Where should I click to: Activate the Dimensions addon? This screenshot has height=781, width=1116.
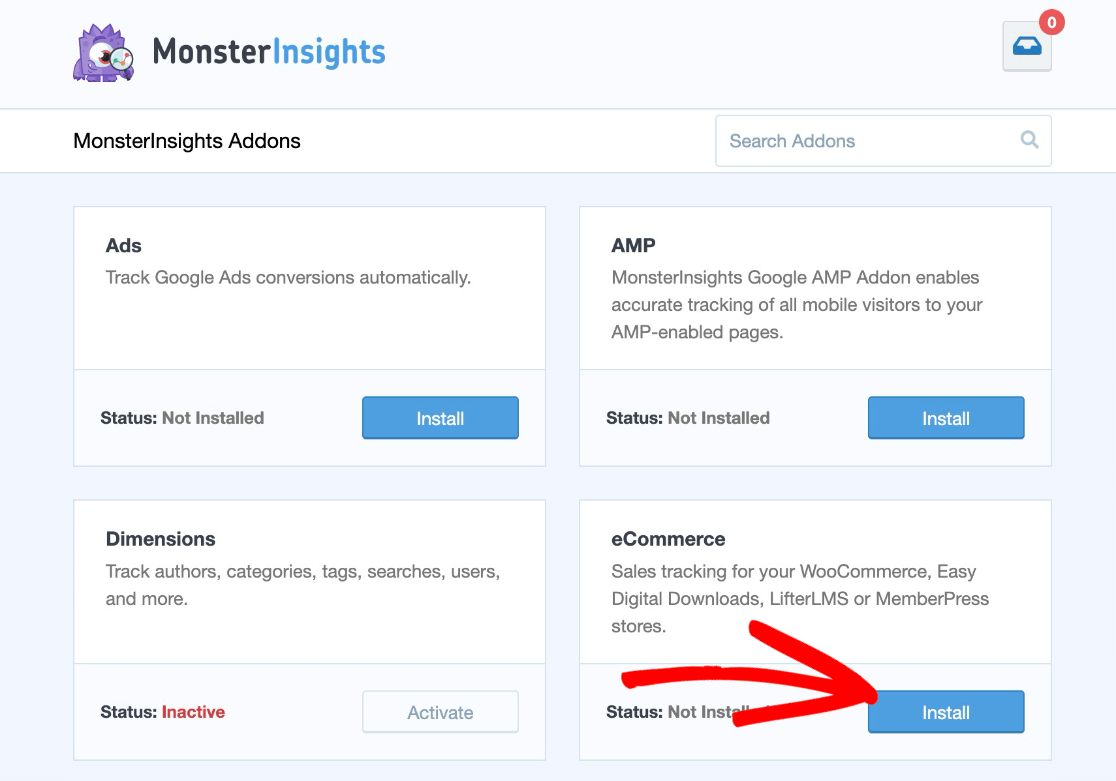click(440, 712)
